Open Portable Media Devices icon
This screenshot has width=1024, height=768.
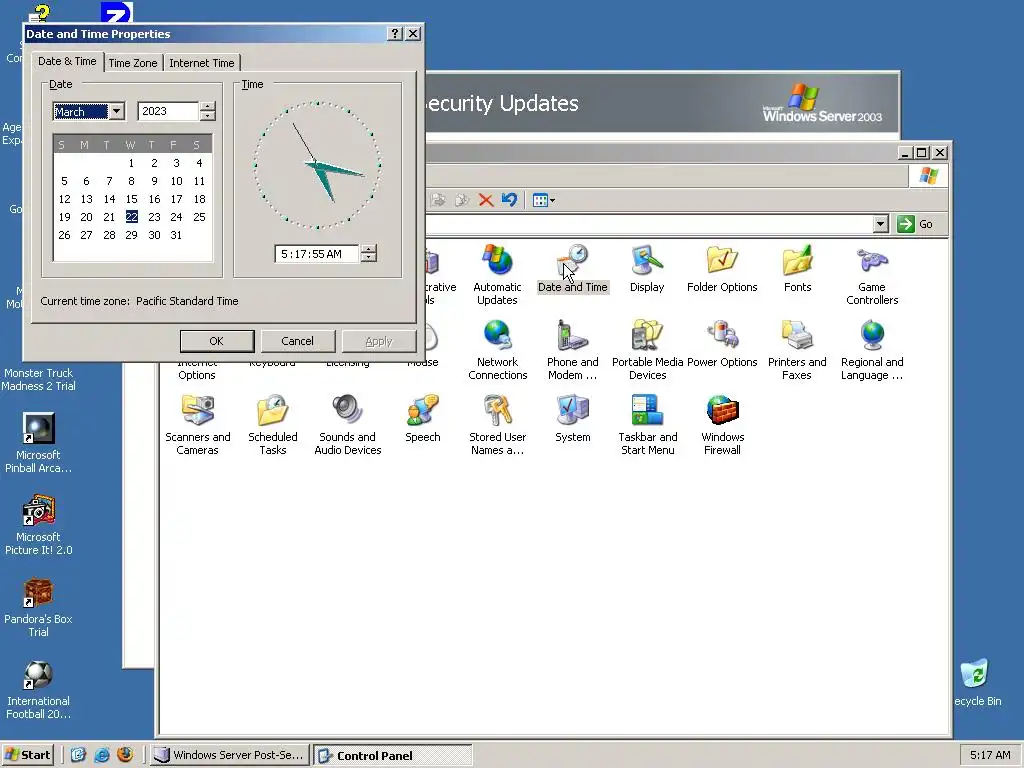pyautogui.click(x=647, y=350)
